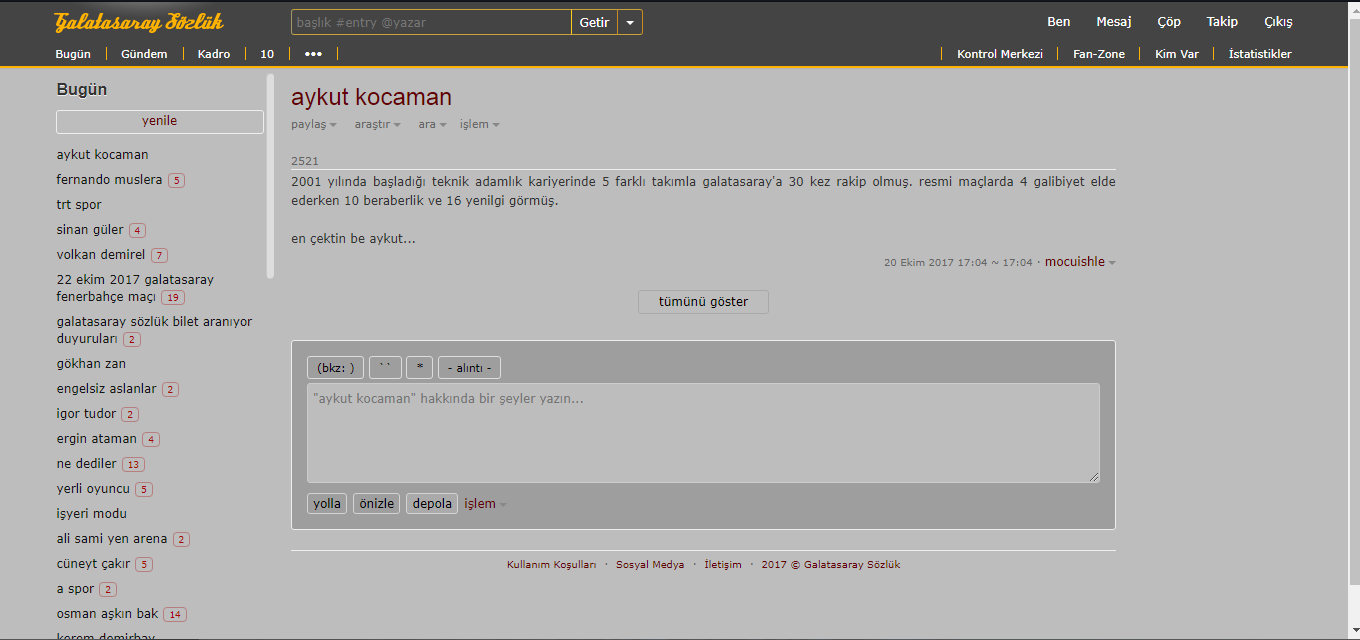
Task: Open Sosyal Medya in the footer
Action: [650, 565]
